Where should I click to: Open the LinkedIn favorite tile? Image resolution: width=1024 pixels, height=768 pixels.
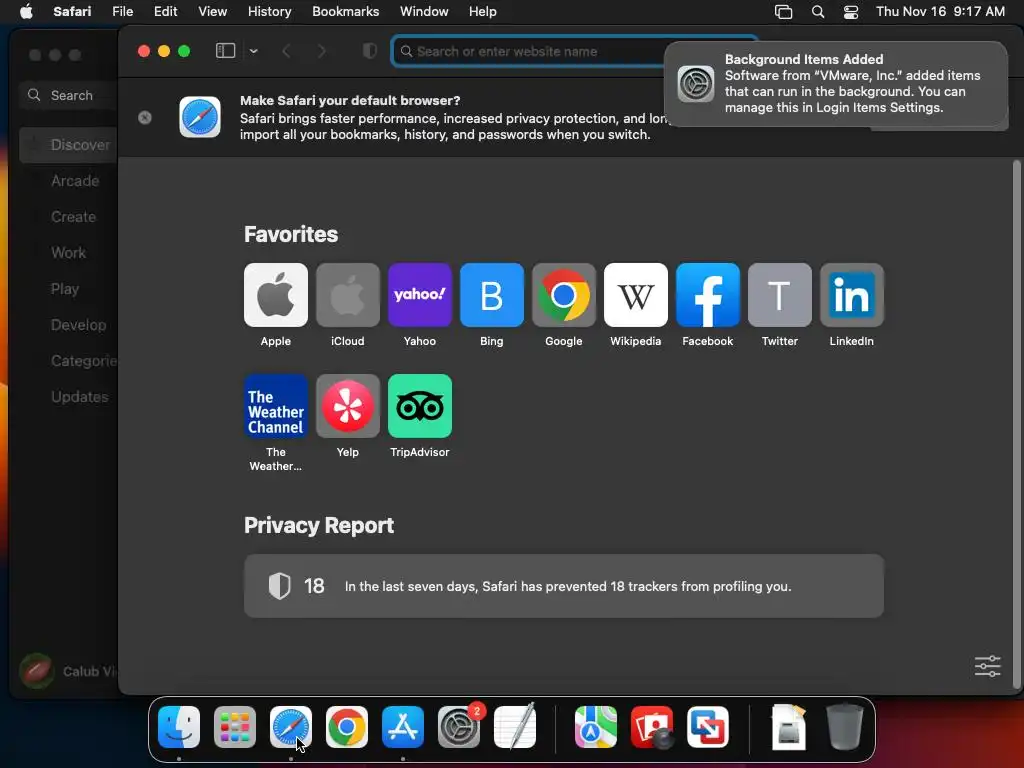pyautogui.click(x=852, y=295)
